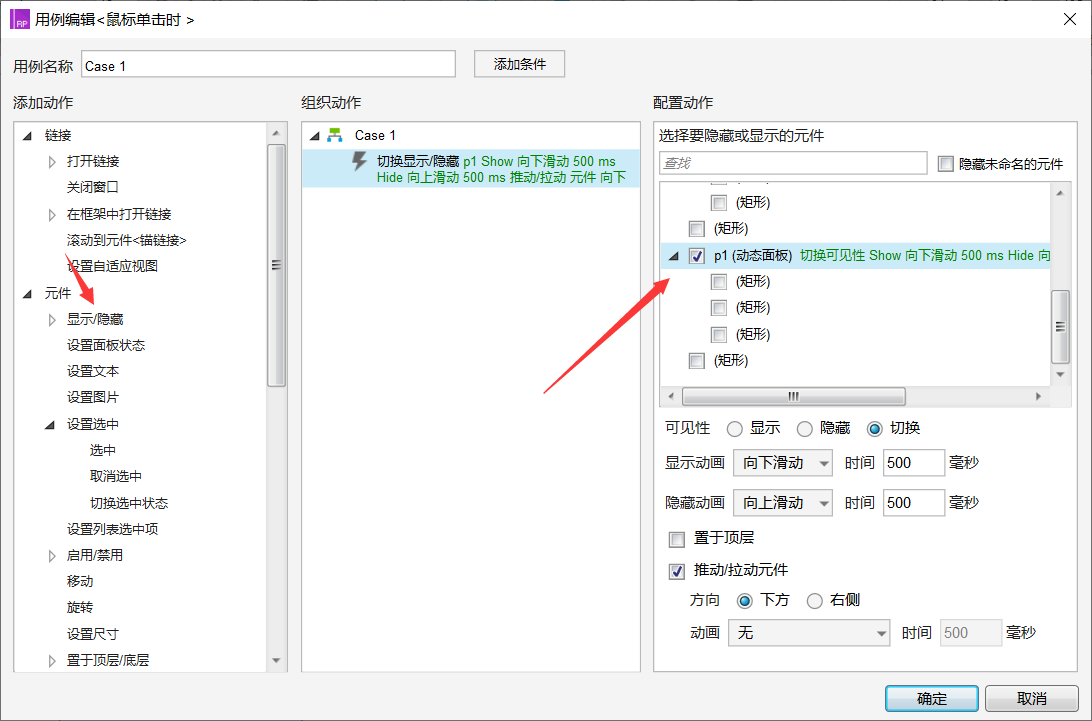Confirm with the 确定 button
This screenshot has height=721, width=1092.
pos(931,699)
